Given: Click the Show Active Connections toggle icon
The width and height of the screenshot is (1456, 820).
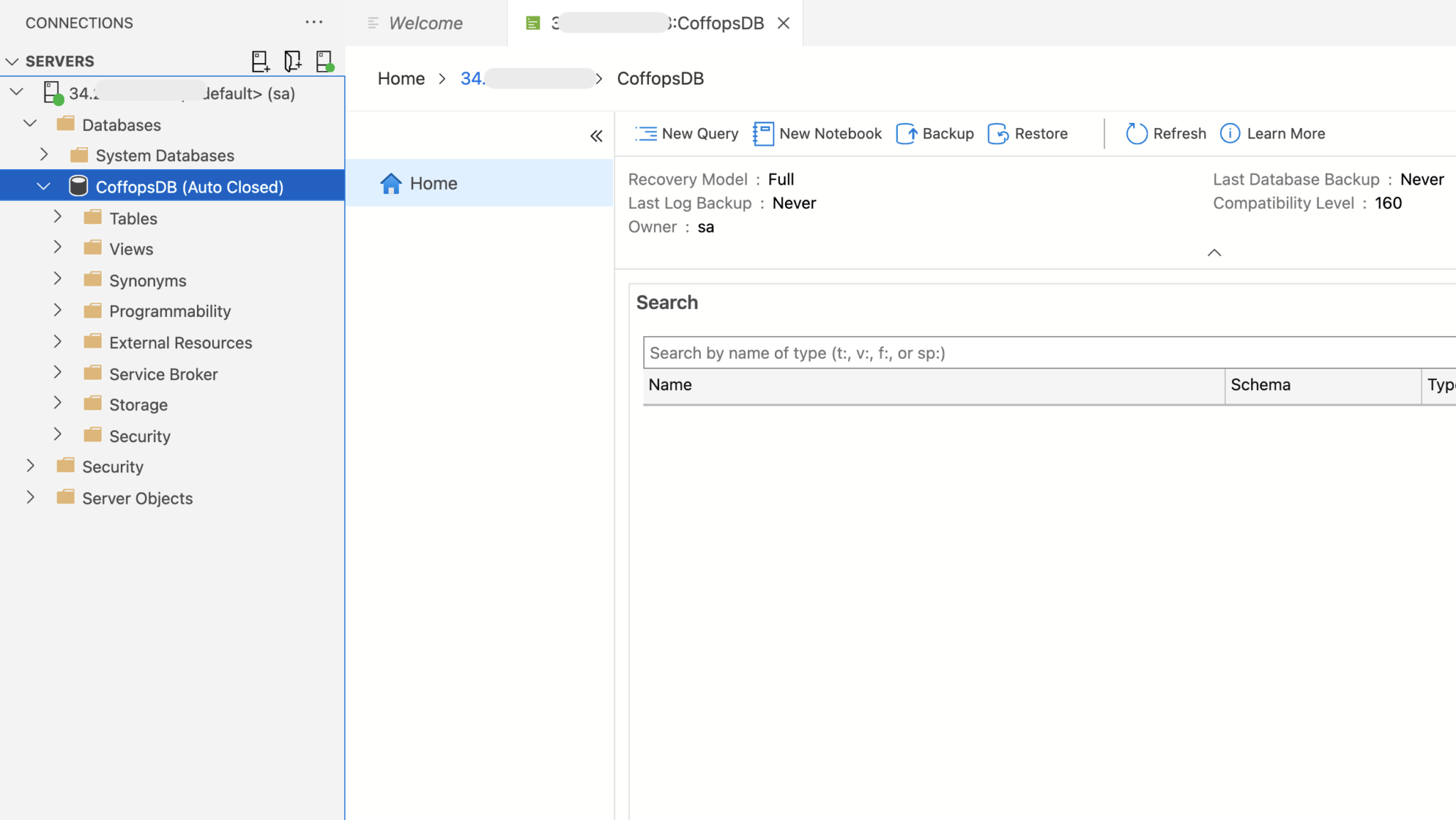Looking at the screenshot, I should [326, 61].
